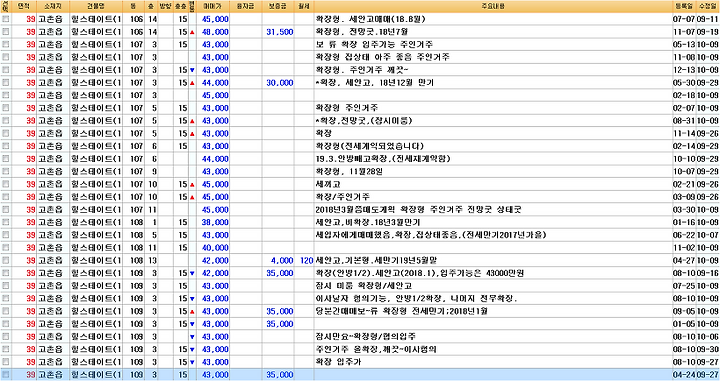Image resolution: width=720 pixels, height=381 pixels.
Task: Click the registration date 10-07 in the 동 107 floor 9 row
Action: tap(684, 172)
